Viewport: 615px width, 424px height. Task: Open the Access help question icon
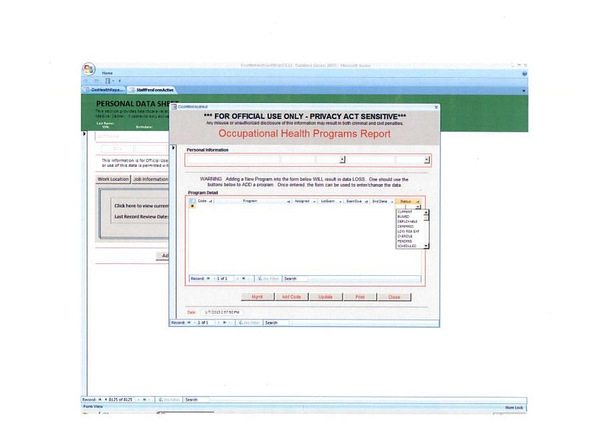524,73
